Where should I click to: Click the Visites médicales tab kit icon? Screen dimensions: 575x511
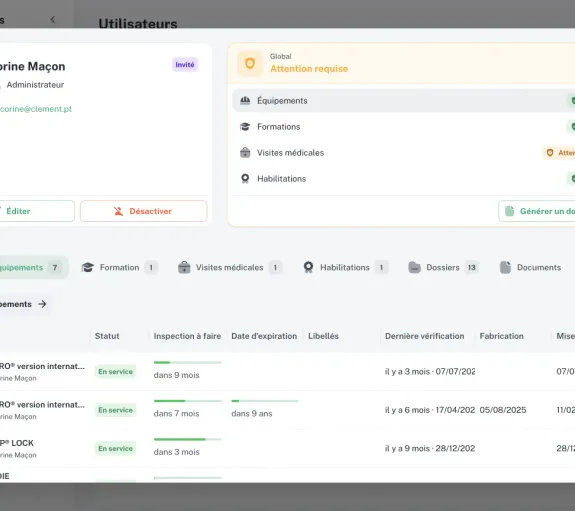(184, 267)
